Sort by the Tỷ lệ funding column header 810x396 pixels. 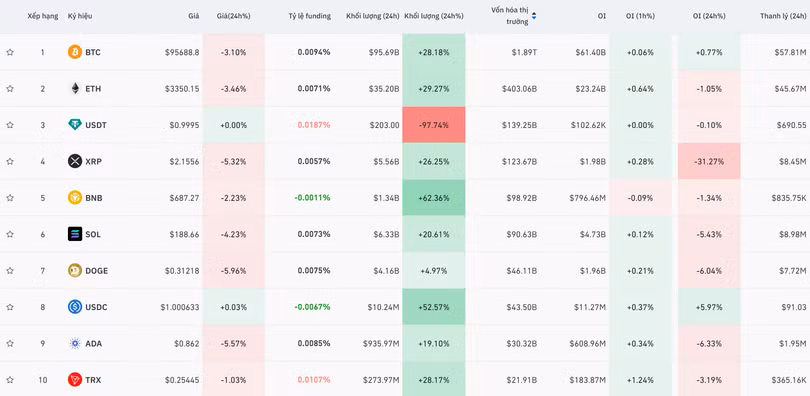point(309,17)
